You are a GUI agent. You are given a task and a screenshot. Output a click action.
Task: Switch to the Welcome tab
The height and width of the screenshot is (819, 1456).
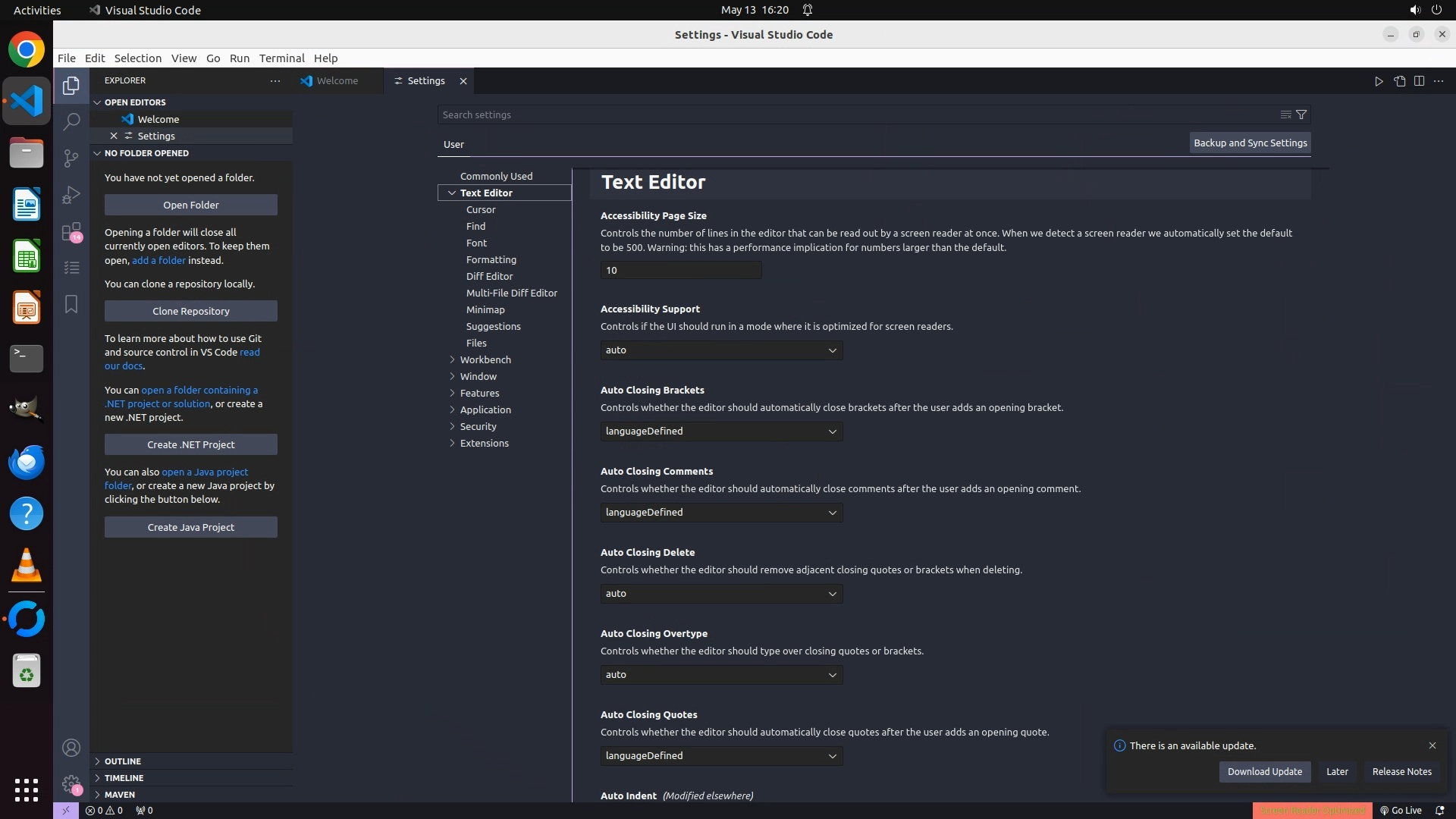[337, 81]
